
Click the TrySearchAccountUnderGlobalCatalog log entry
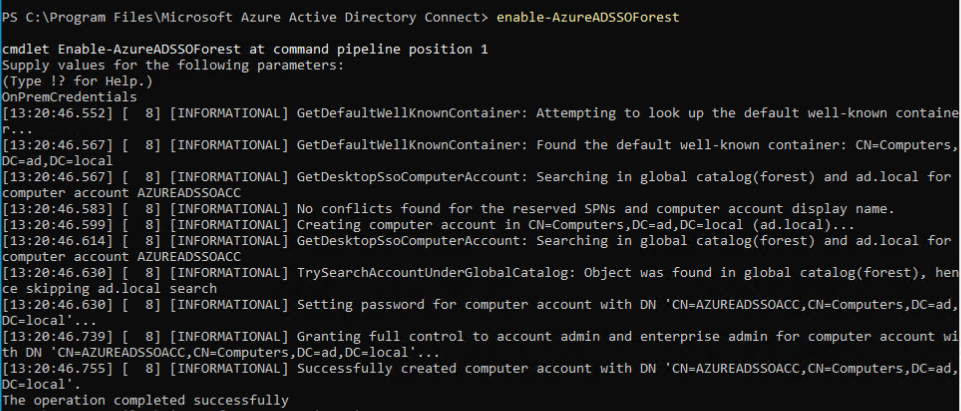[430, 272]
